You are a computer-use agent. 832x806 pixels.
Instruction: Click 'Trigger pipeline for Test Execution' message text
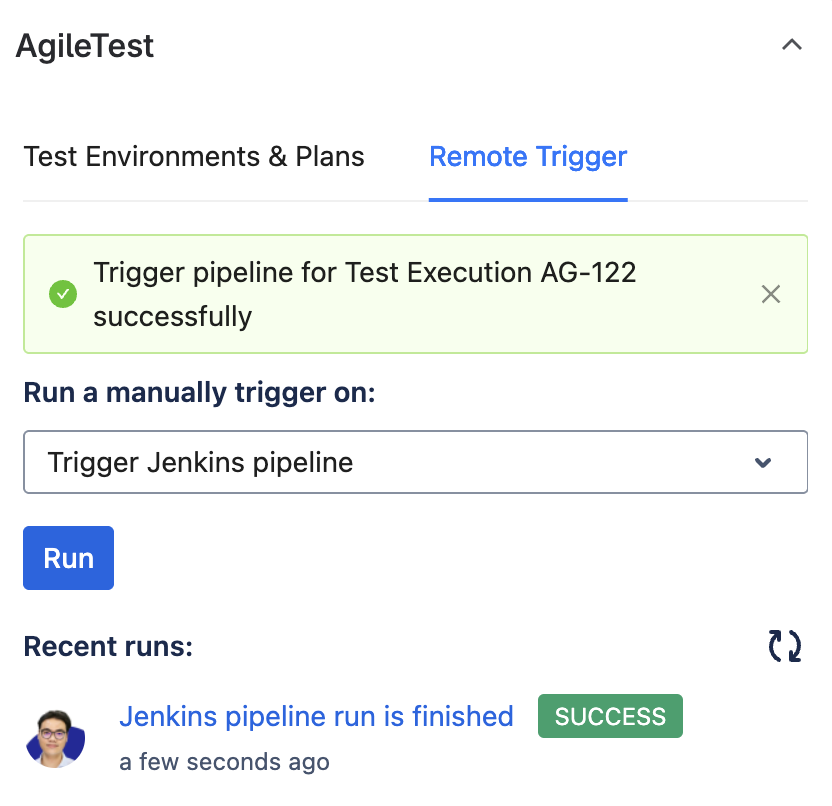[313, 272]
